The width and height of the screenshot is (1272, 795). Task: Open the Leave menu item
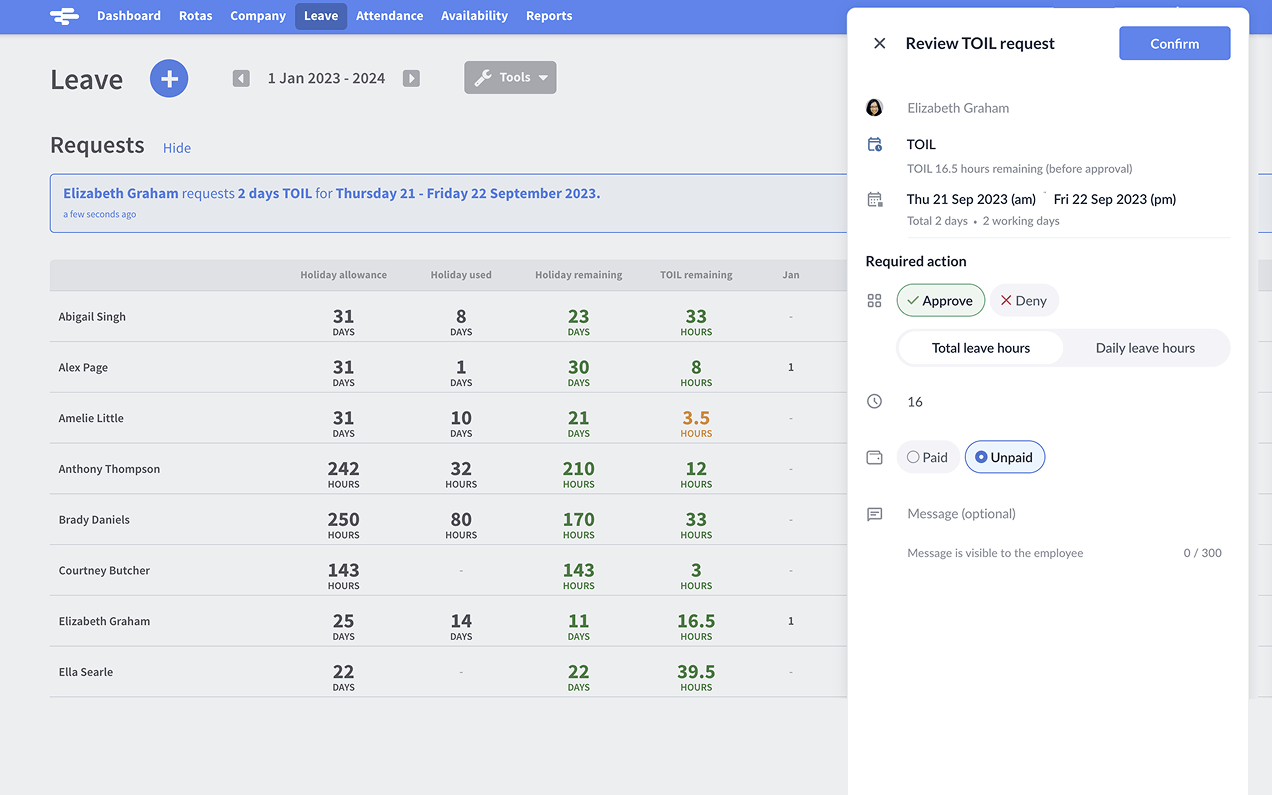pos(321,16)
